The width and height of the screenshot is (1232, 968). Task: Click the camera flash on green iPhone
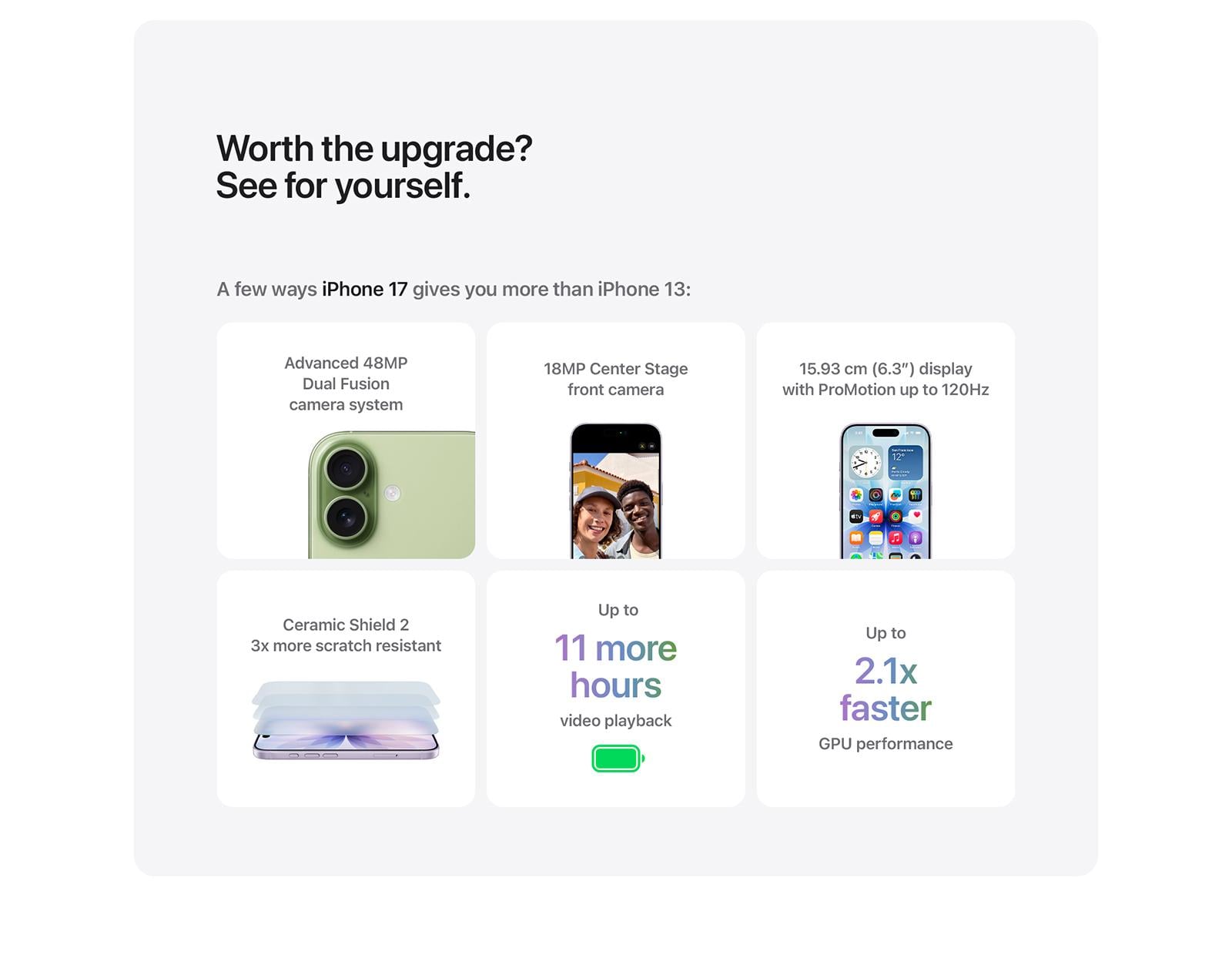click(393, 493)
